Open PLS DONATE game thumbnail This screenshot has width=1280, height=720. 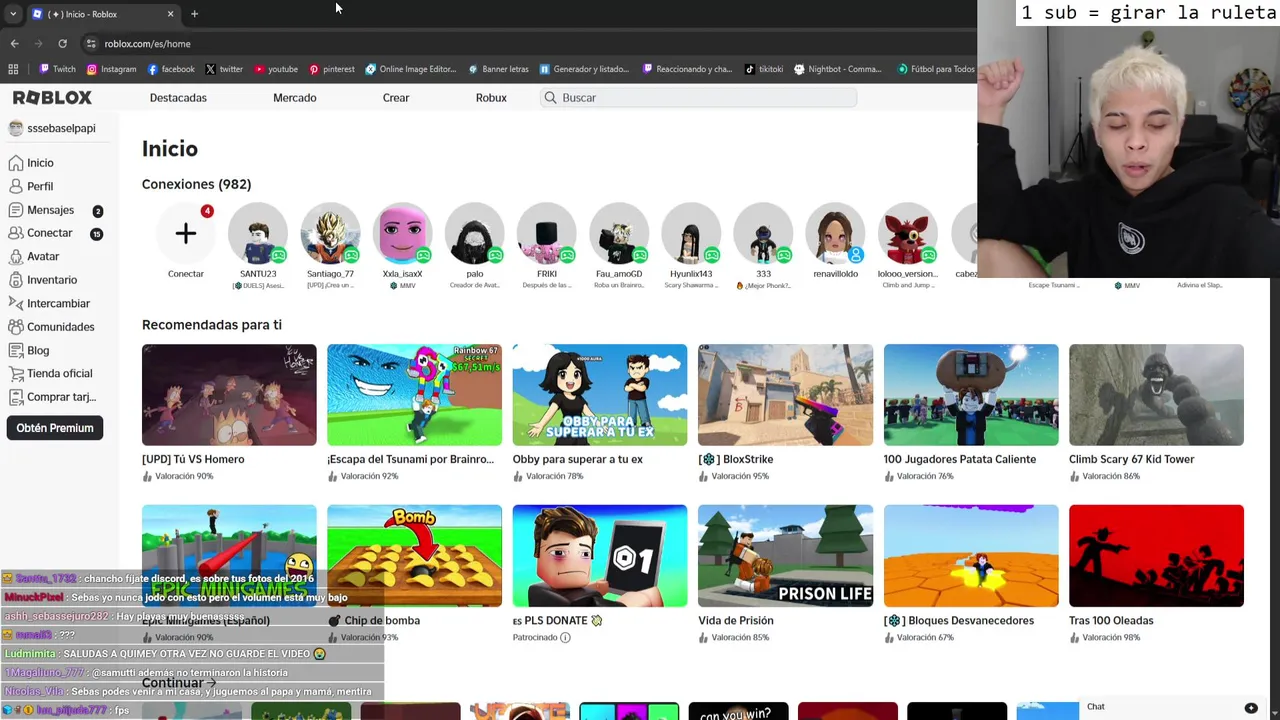point(600,556)
